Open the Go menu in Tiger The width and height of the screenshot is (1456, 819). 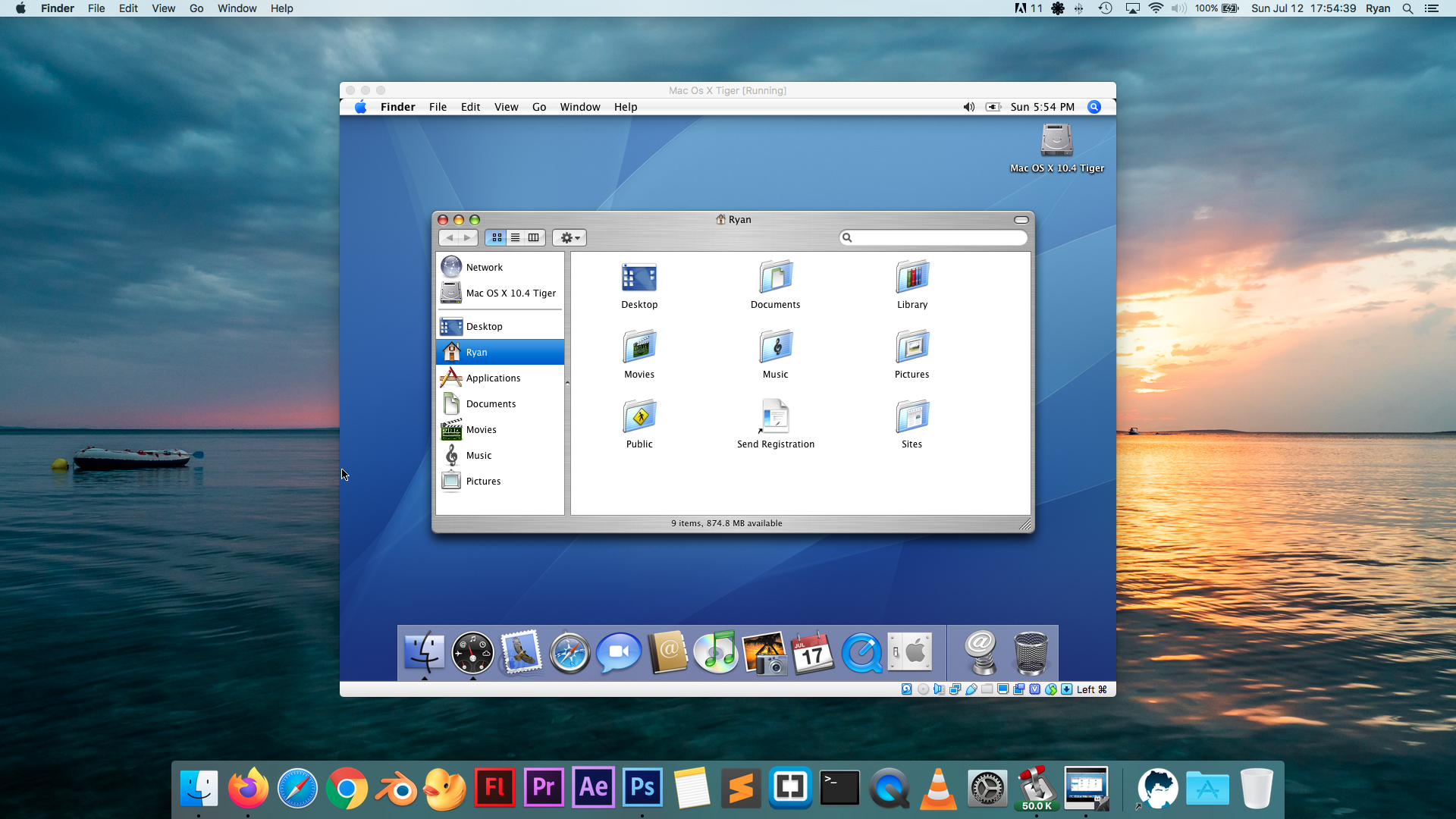(538, 107)
